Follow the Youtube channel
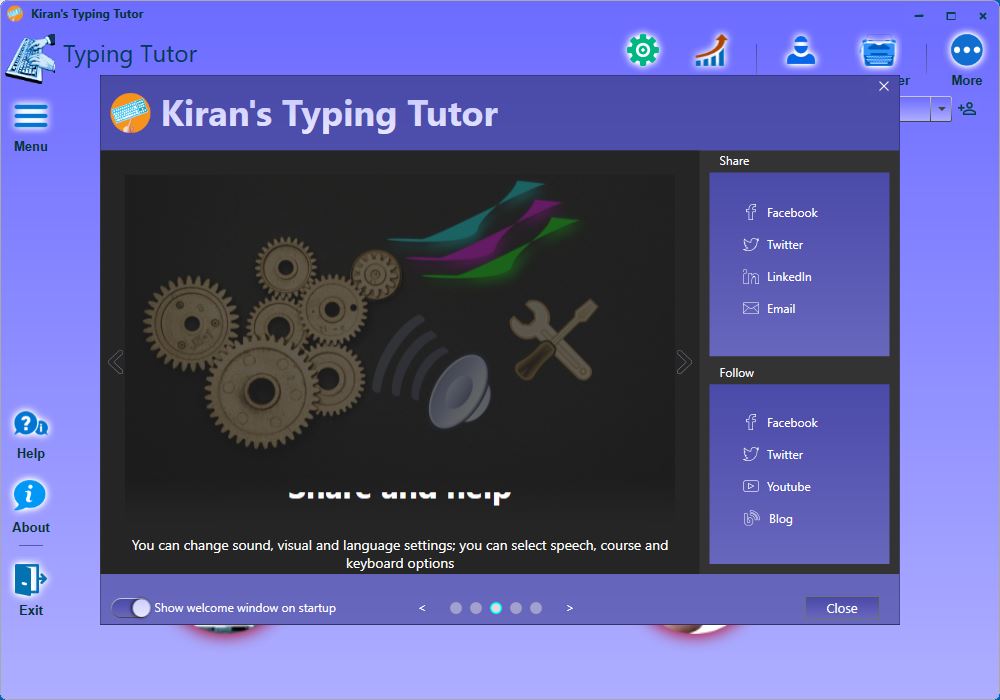 click(776, 486)
